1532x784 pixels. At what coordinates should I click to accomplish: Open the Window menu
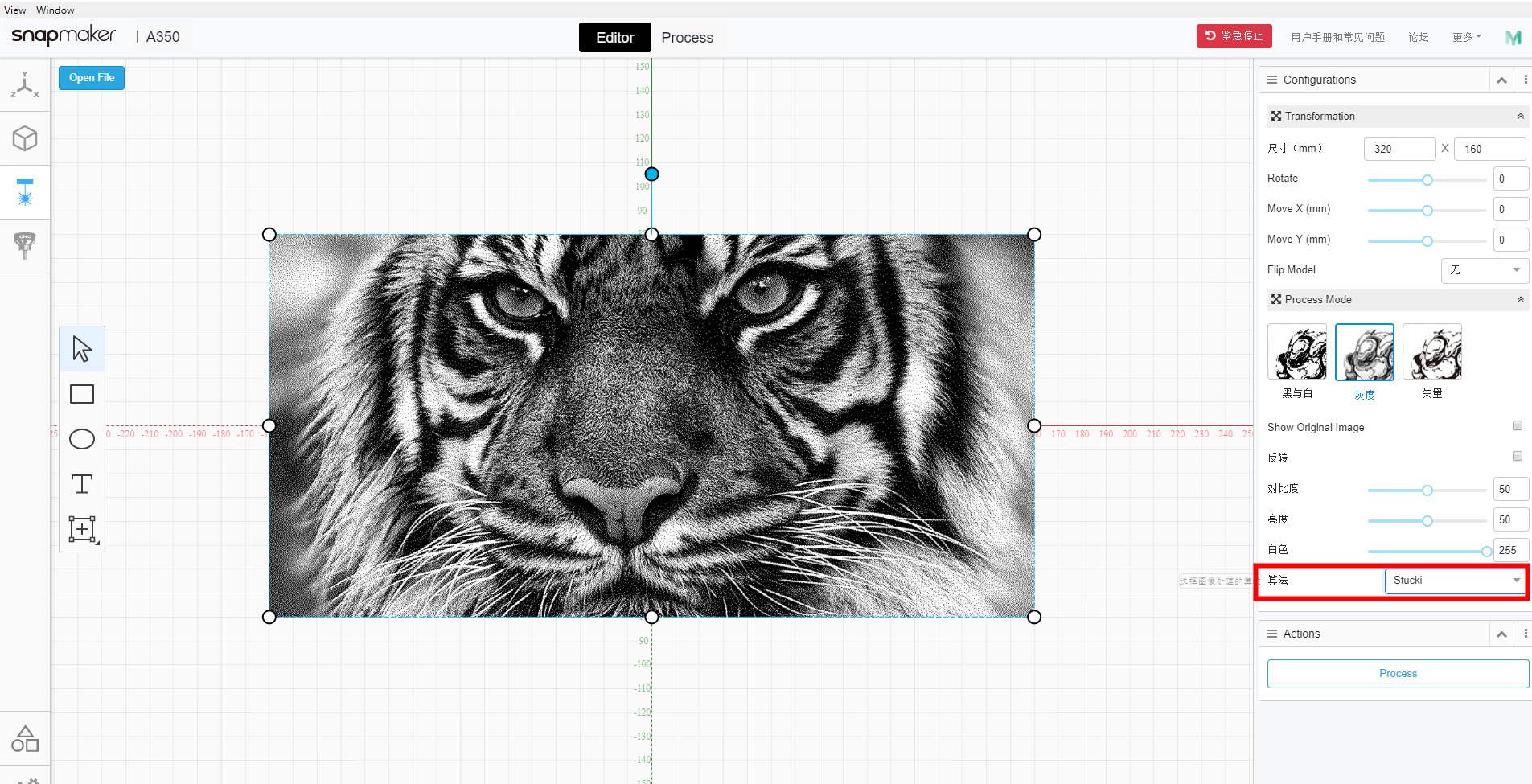55,10
